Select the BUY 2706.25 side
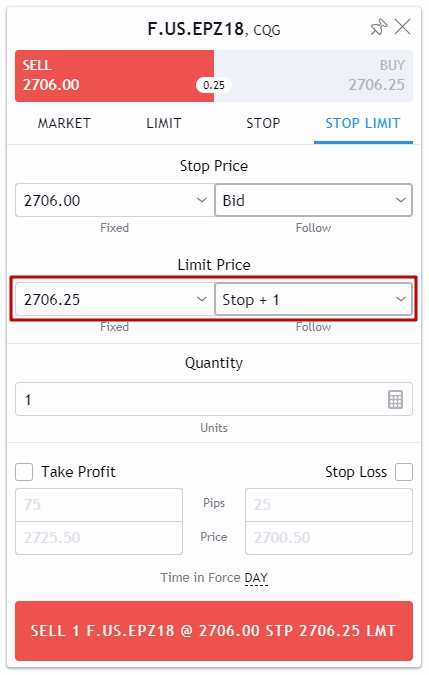 coord(313,76)
